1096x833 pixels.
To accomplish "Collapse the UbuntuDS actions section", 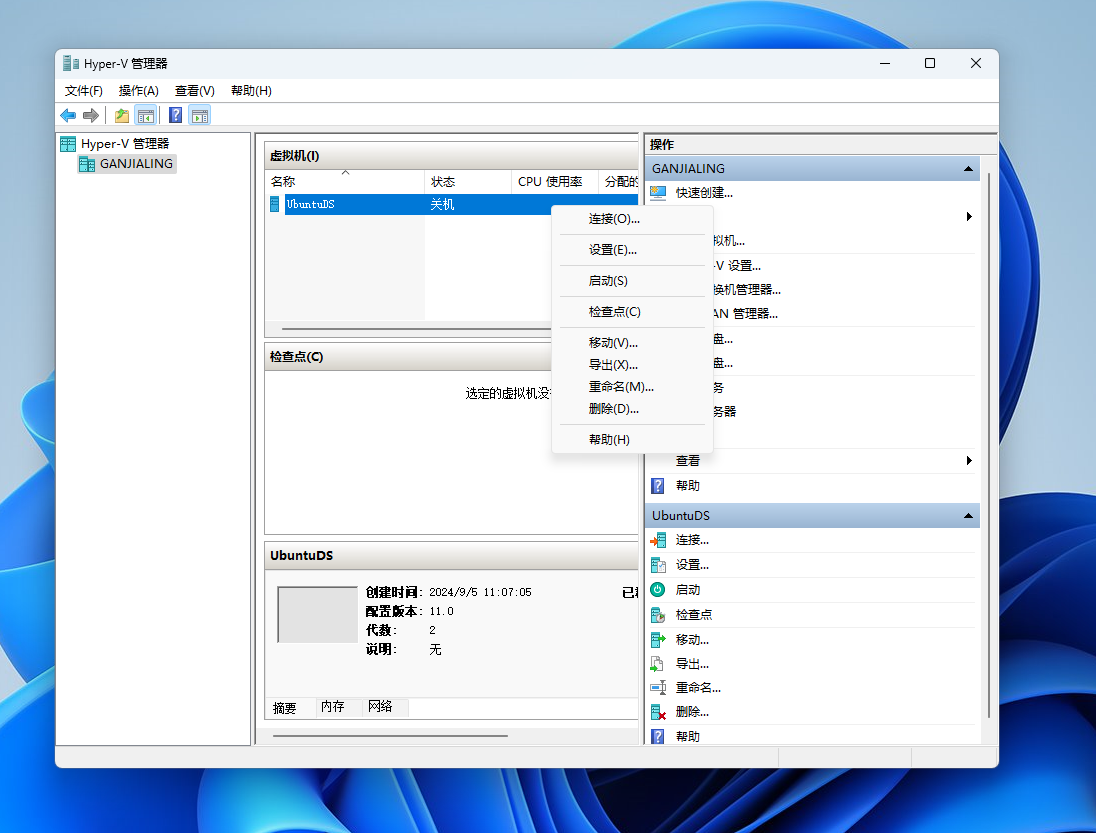I will click(968, 516).
